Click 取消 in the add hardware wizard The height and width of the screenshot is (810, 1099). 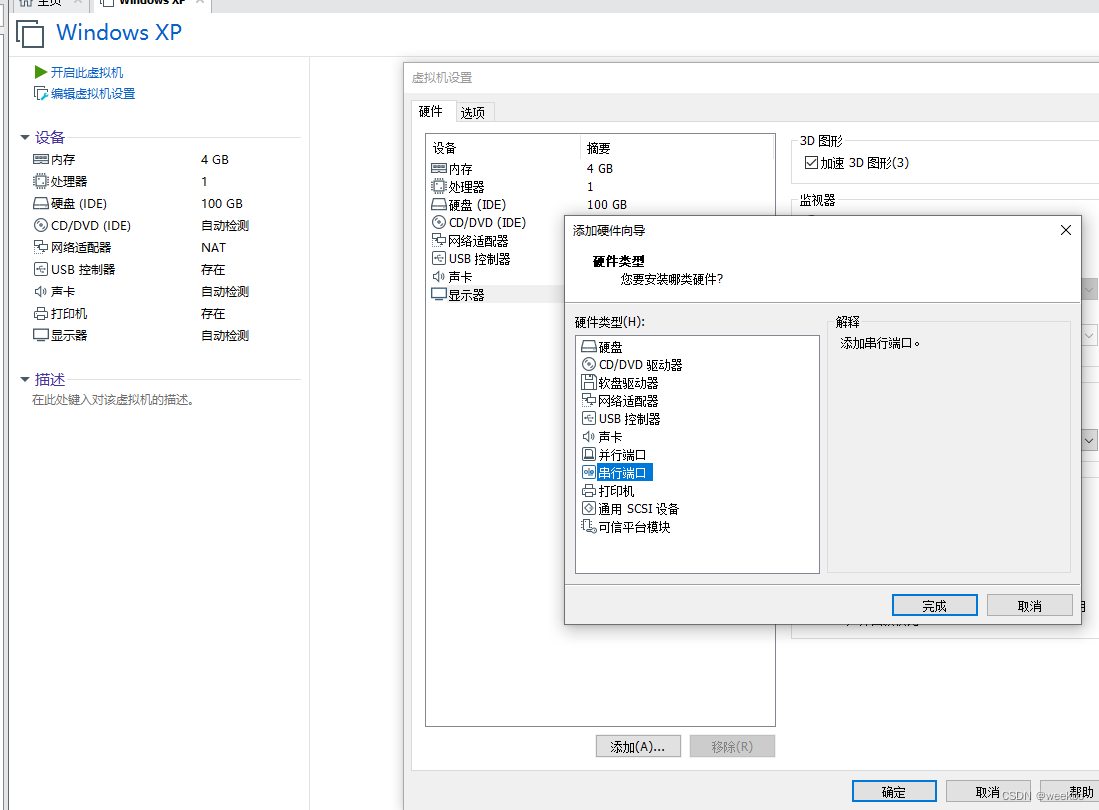[1030, 605]
